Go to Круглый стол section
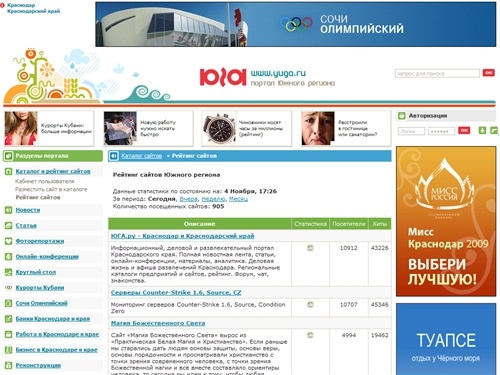The width and height of the screenshot is (500, 375). 36,272
